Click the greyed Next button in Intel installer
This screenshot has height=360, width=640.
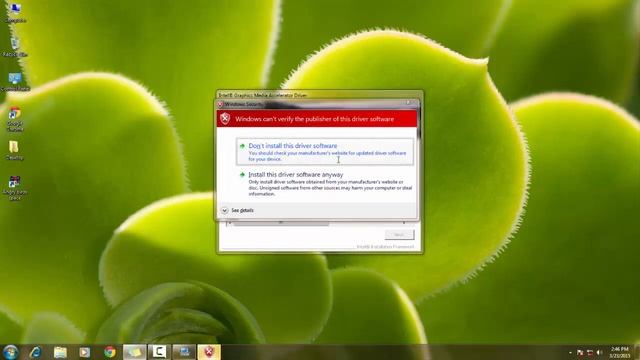(399, 235)
